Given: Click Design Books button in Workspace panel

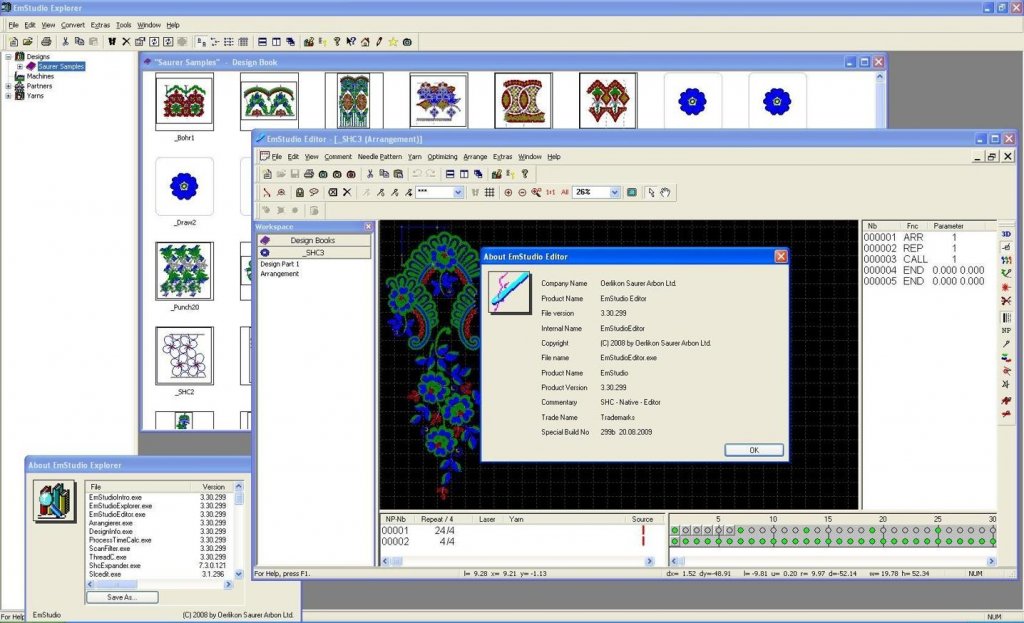Looking at the screenshot, I should click(x=314, y=240).
